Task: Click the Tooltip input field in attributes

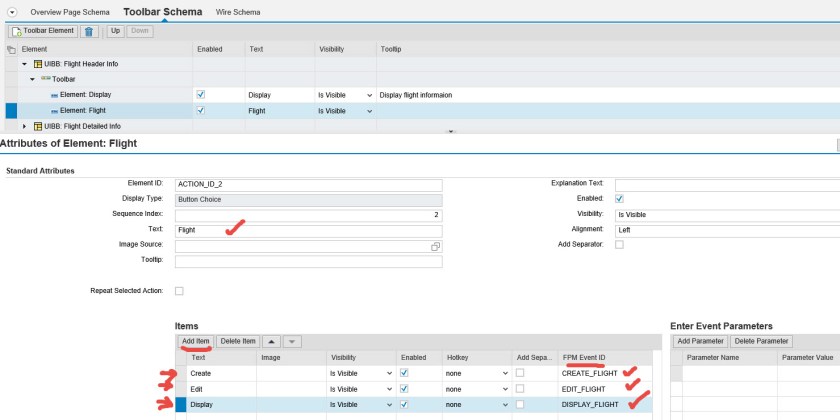Action: (308, 261)
